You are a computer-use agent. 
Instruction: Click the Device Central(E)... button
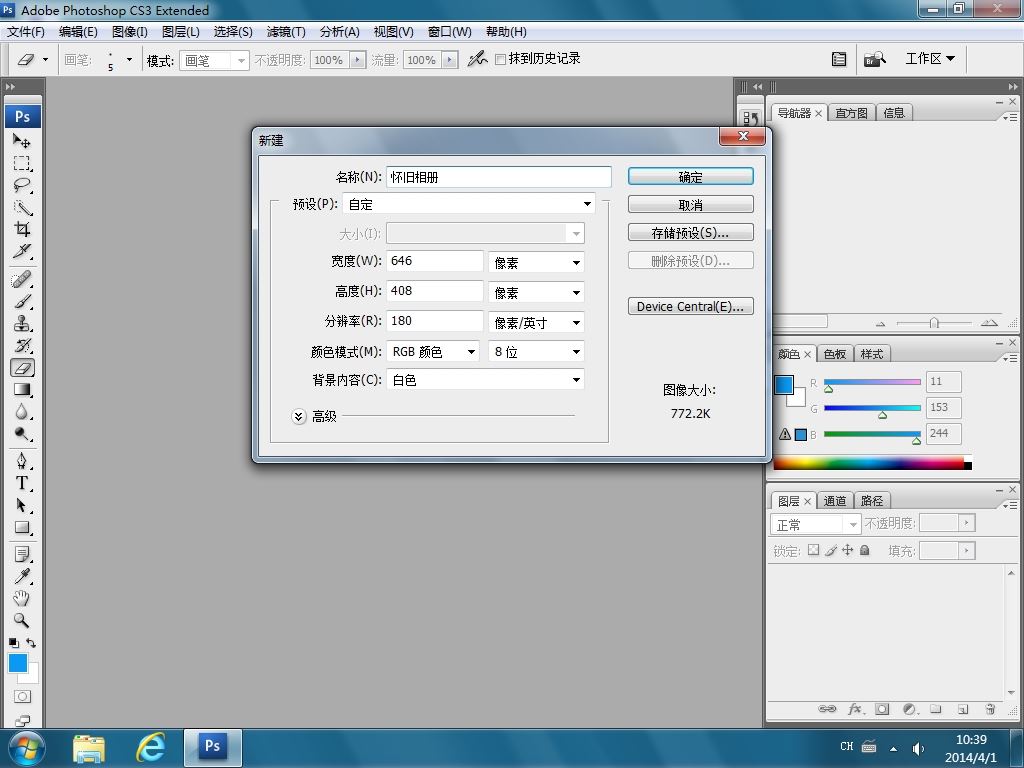[690, 307]
